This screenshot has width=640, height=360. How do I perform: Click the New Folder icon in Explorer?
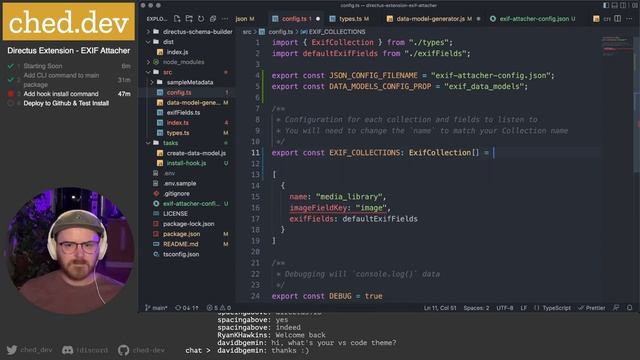[189, 19]
